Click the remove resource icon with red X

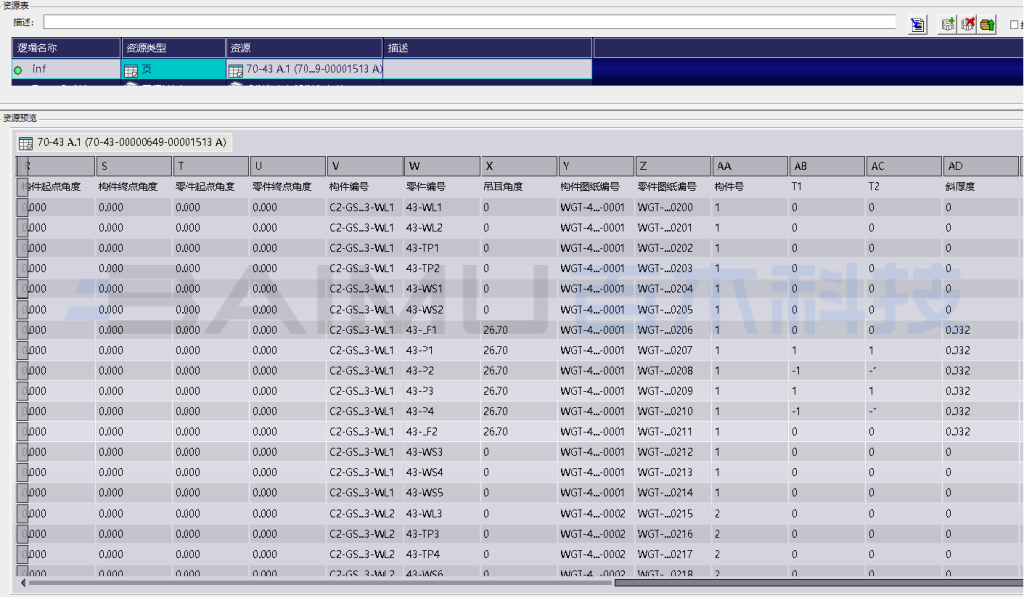[968, 24]
